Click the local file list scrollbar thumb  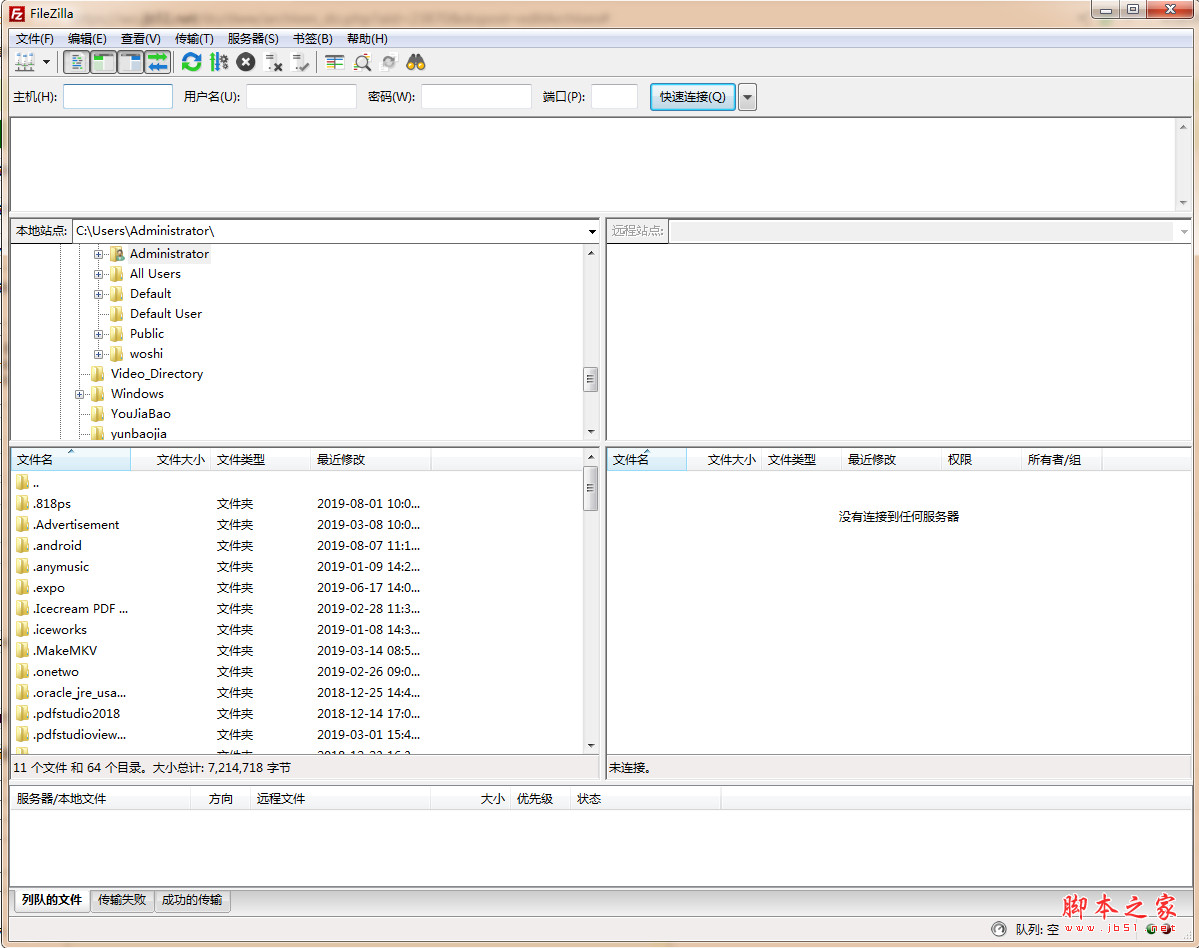[x=590, y=488]
